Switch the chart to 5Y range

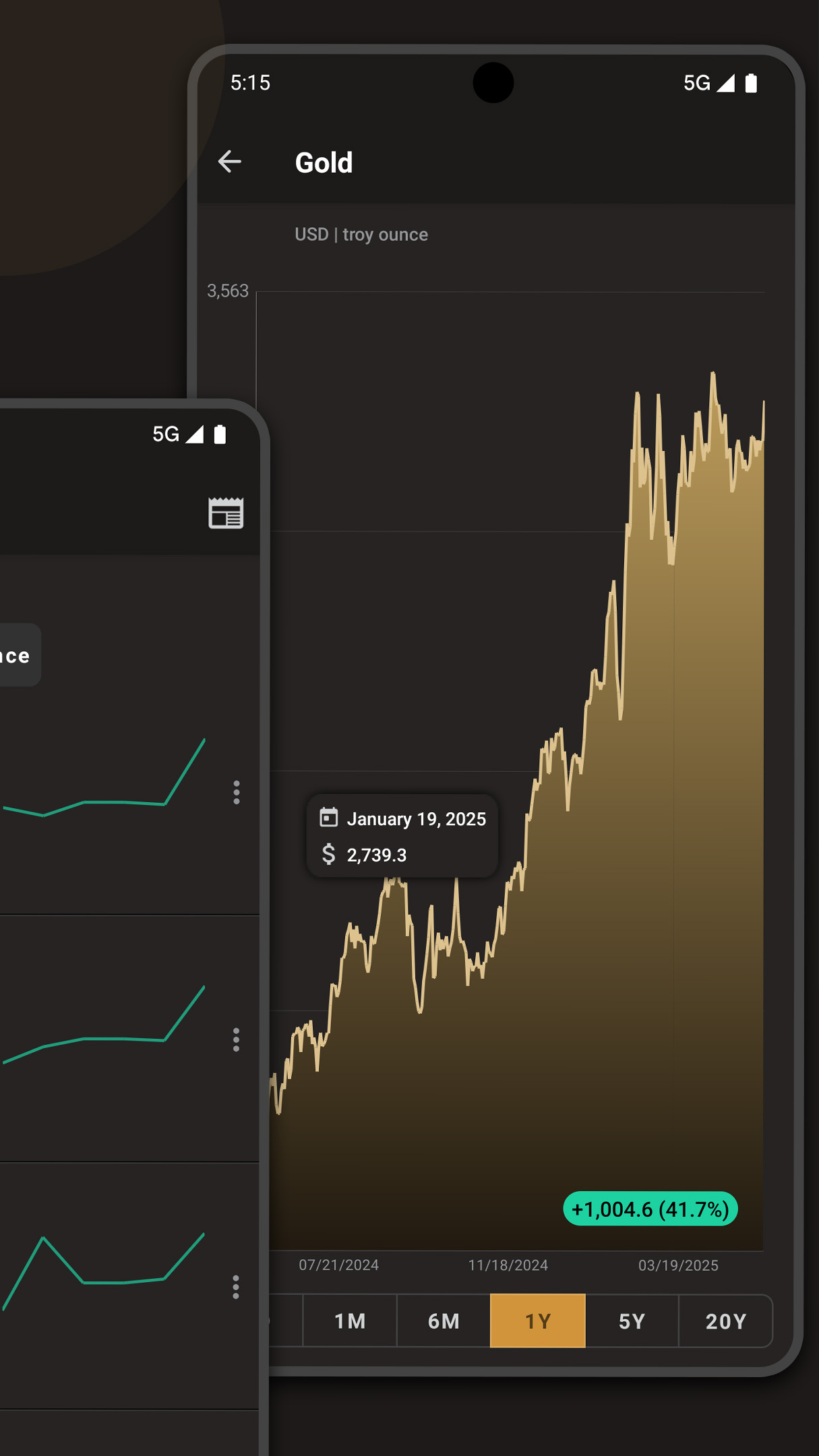click(x=632, y=1321)
